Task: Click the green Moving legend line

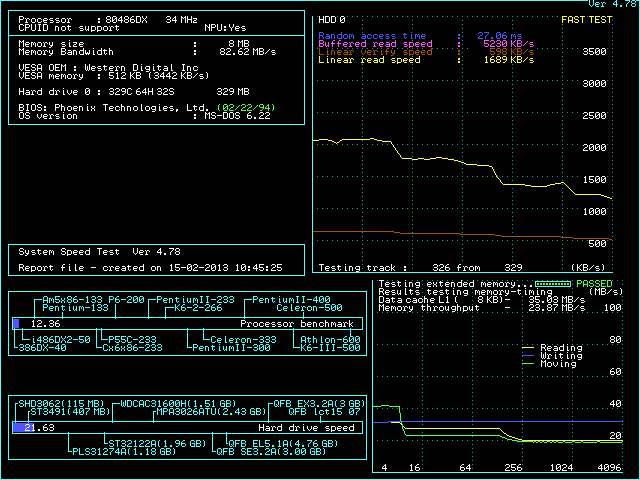Action: click(x=528, y=364)
